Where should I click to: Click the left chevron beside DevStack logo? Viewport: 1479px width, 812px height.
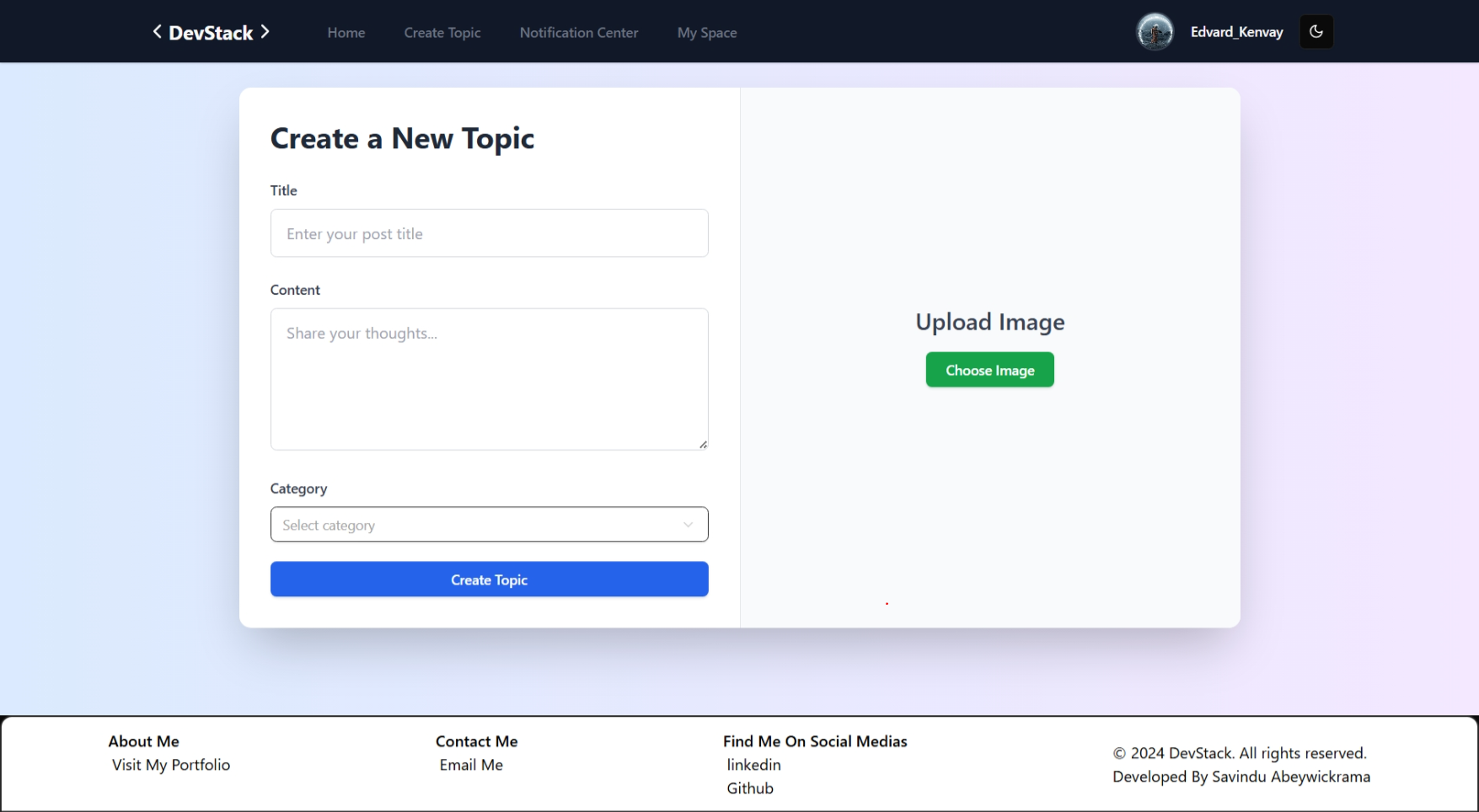click(x=156, y=31)
